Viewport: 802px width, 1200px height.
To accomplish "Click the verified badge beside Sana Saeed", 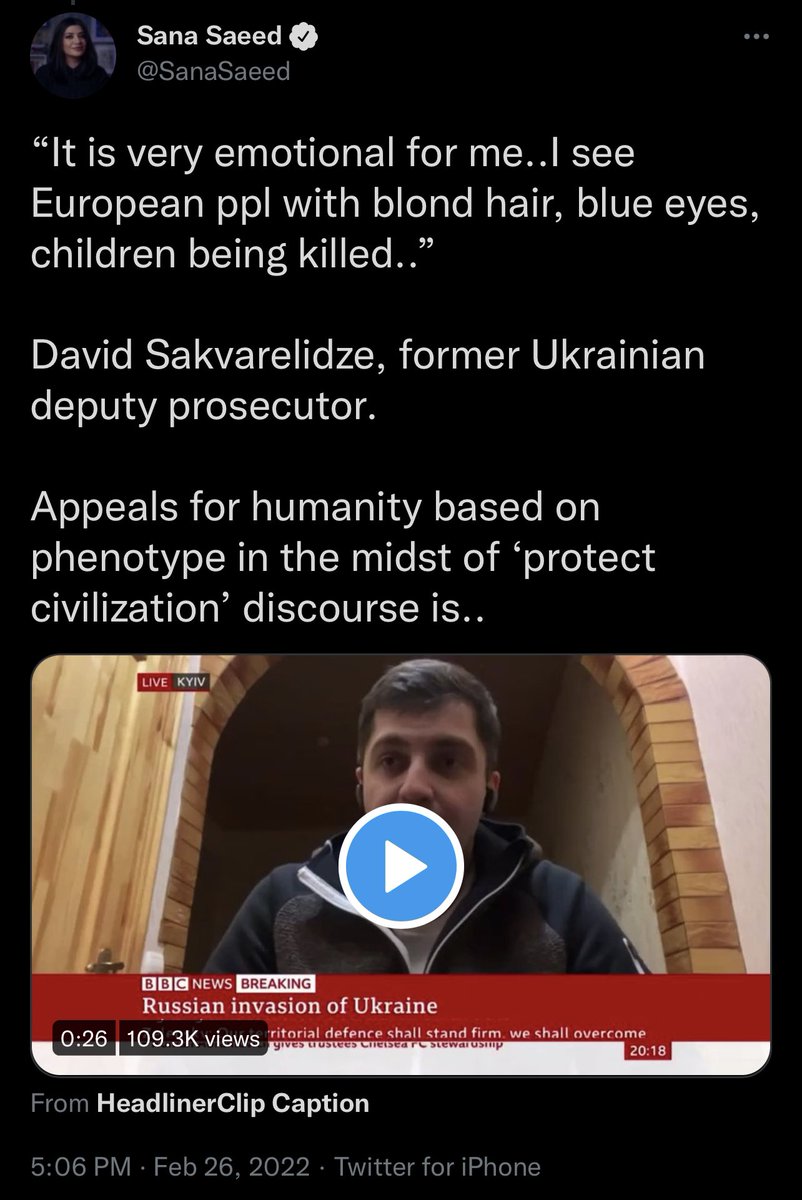I will click(302, 39).
